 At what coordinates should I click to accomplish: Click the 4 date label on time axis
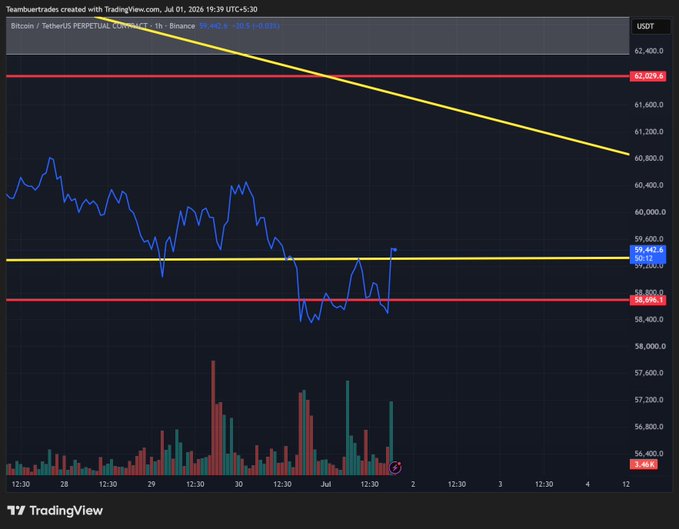click(588, 484)
